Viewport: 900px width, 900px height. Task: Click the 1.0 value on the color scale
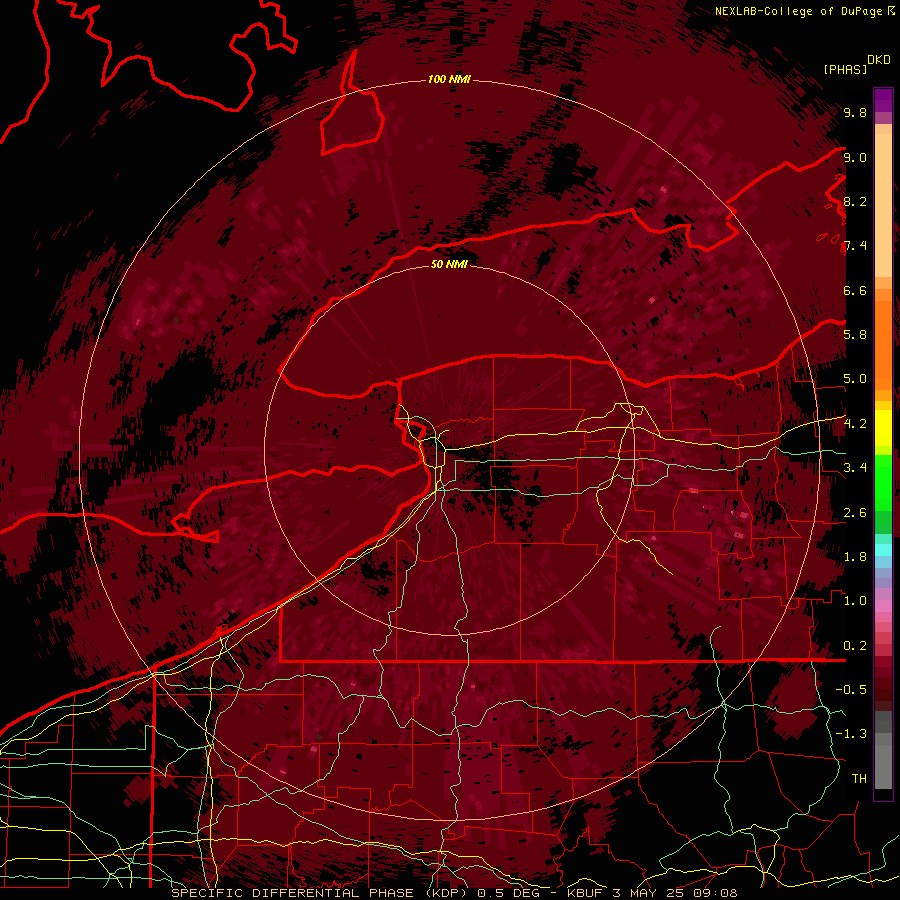click(x=855, y=600)
